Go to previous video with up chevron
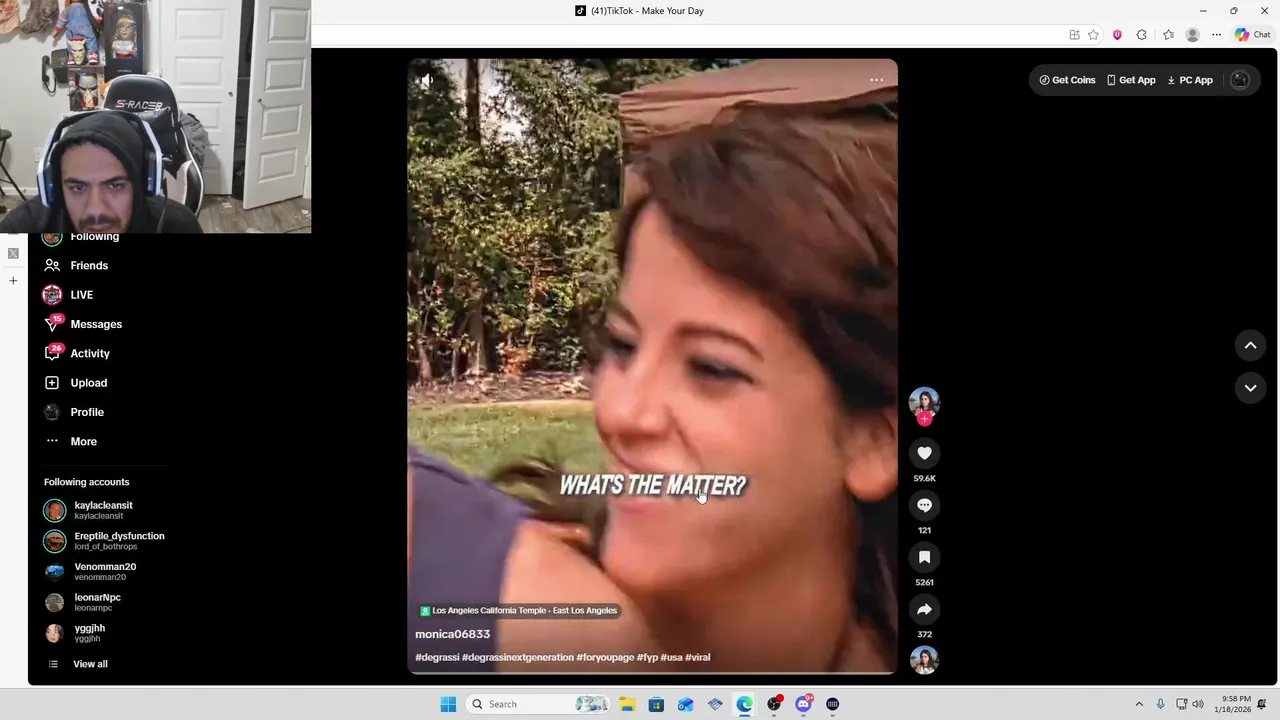This screenshot has width=1280, height=720. 1250,345
